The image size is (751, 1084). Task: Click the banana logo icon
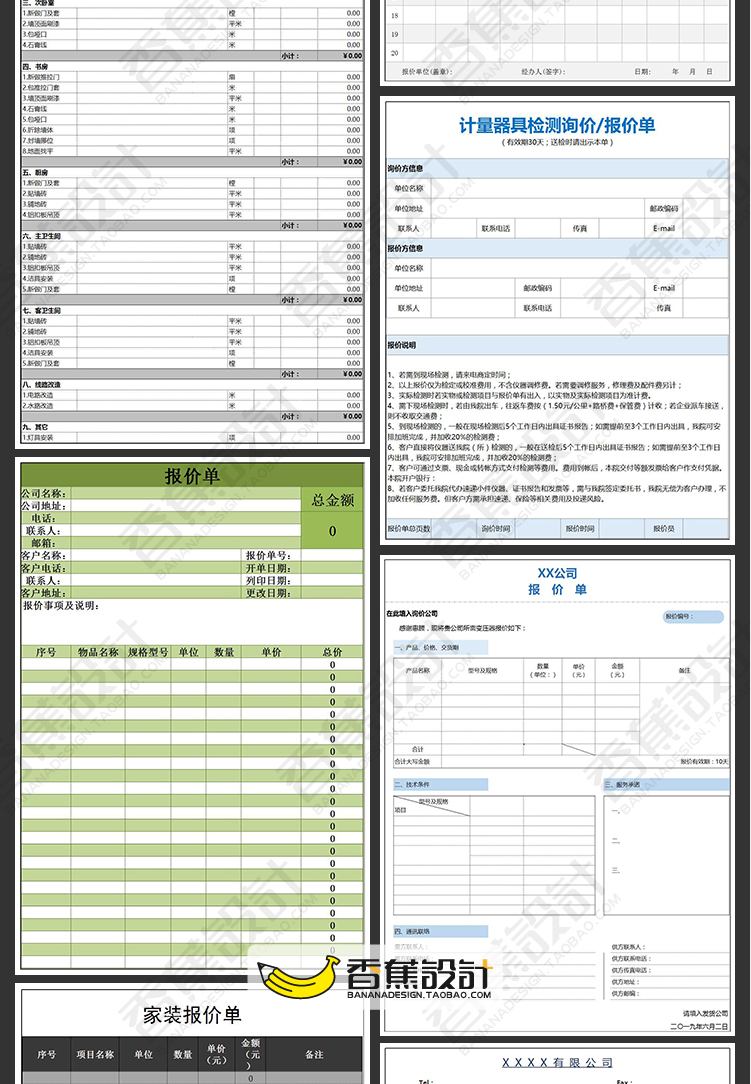click(x=299, y=977)
